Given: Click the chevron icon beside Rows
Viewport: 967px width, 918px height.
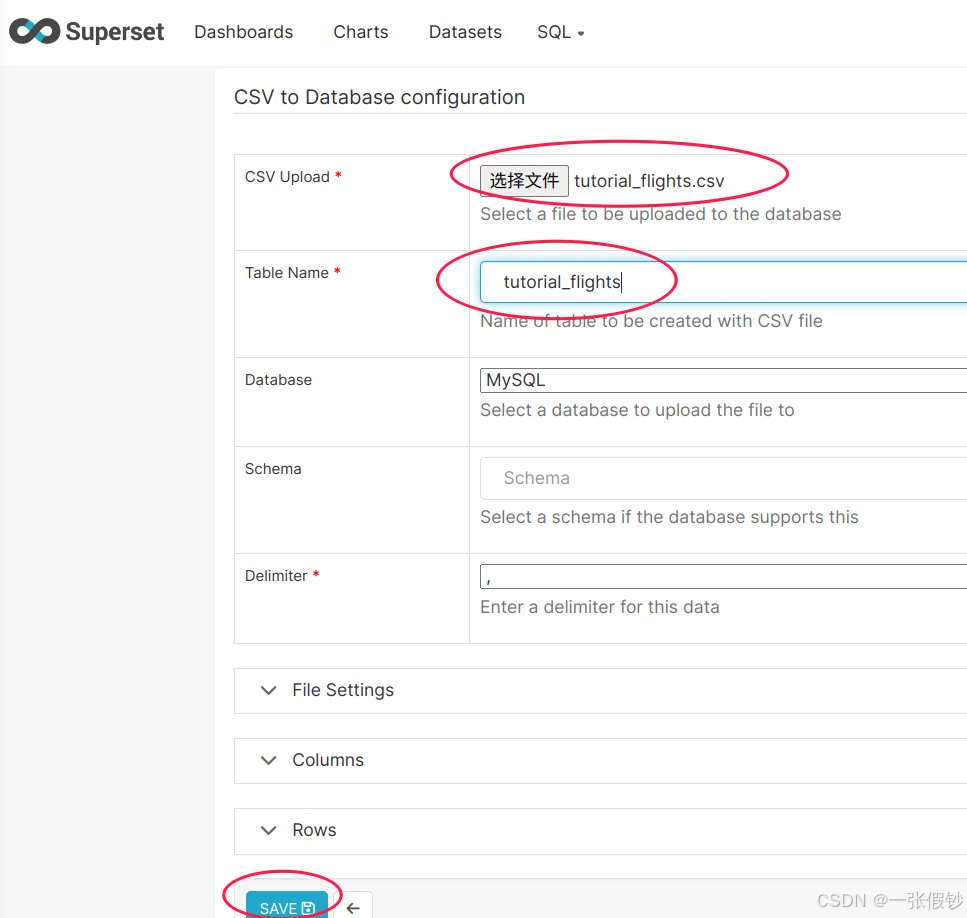Looking at the screenshot, I should (x=268, y=830).
